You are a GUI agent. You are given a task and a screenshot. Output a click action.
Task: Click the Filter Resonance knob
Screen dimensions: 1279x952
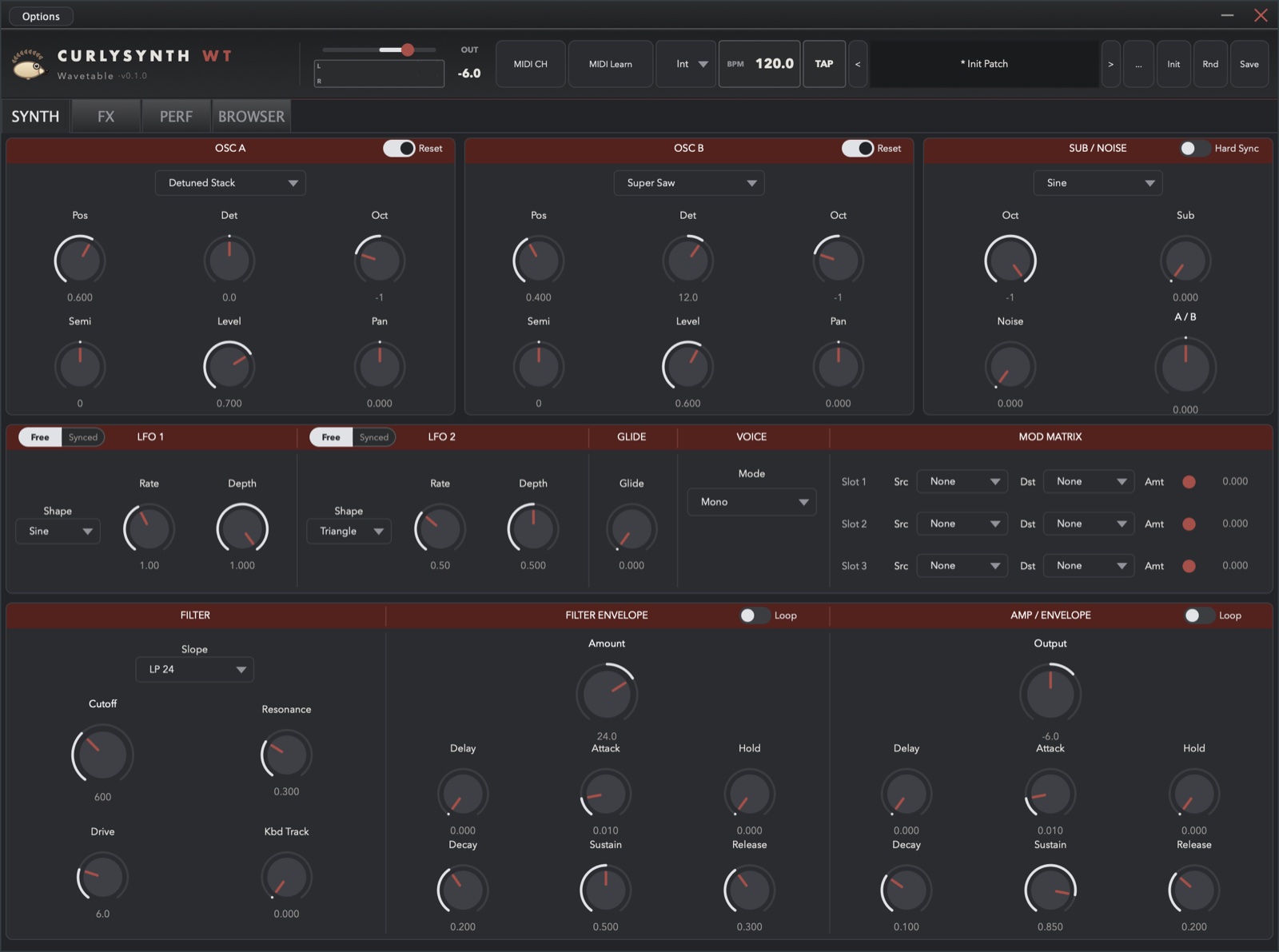coord(286,755)
